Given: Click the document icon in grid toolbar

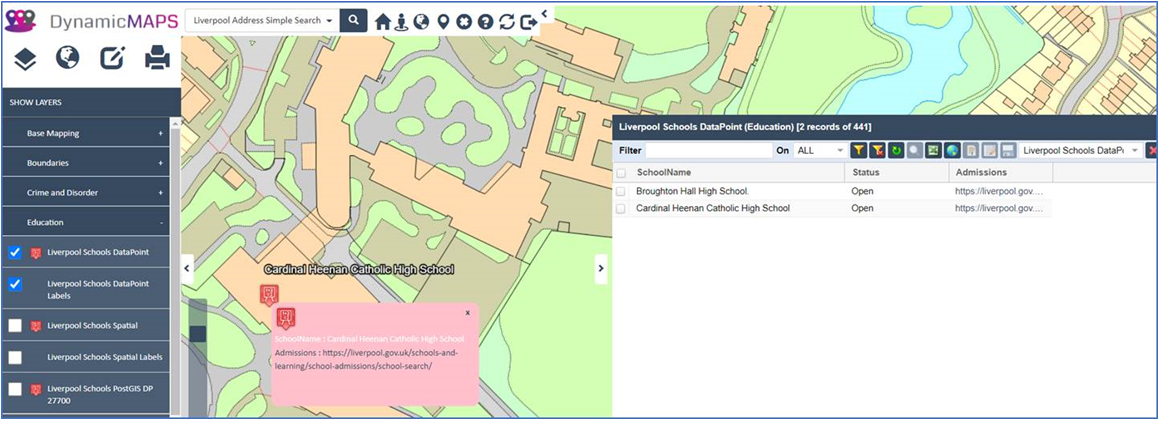Looking at the screenshot, I should [971, 150].
